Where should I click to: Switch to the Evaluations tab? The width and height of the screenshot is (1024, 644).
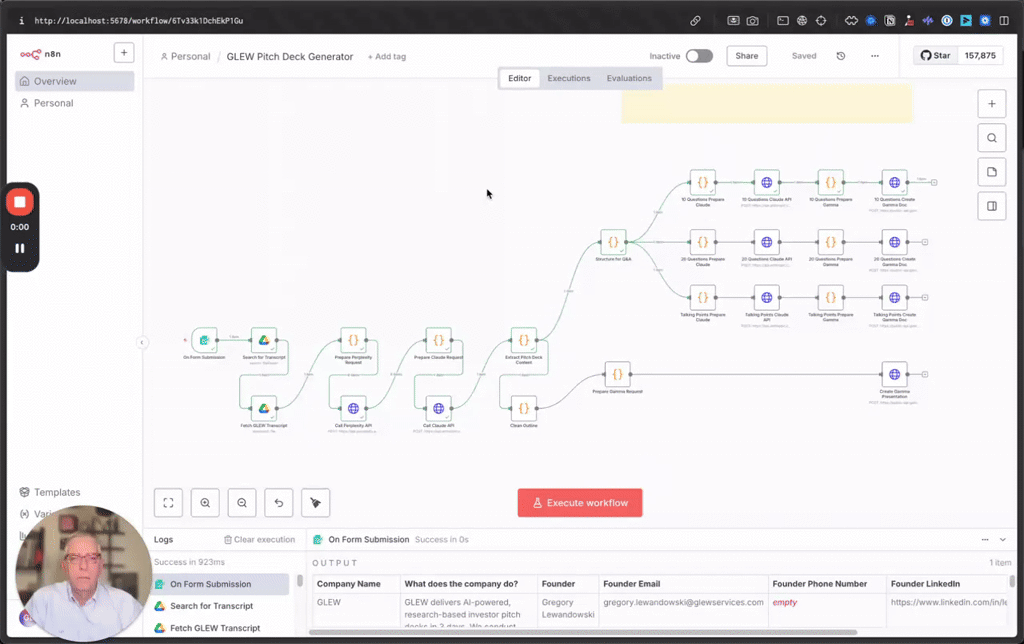(629, 78)
